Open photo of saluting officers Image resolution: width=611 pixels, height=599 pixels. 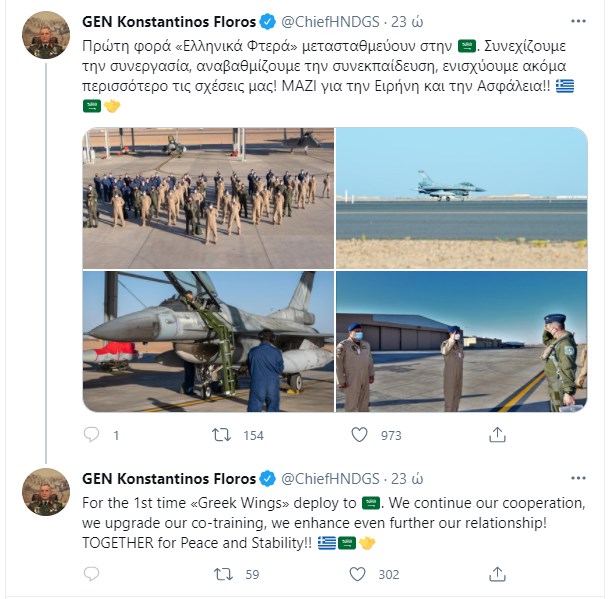(x=461, y=342)
